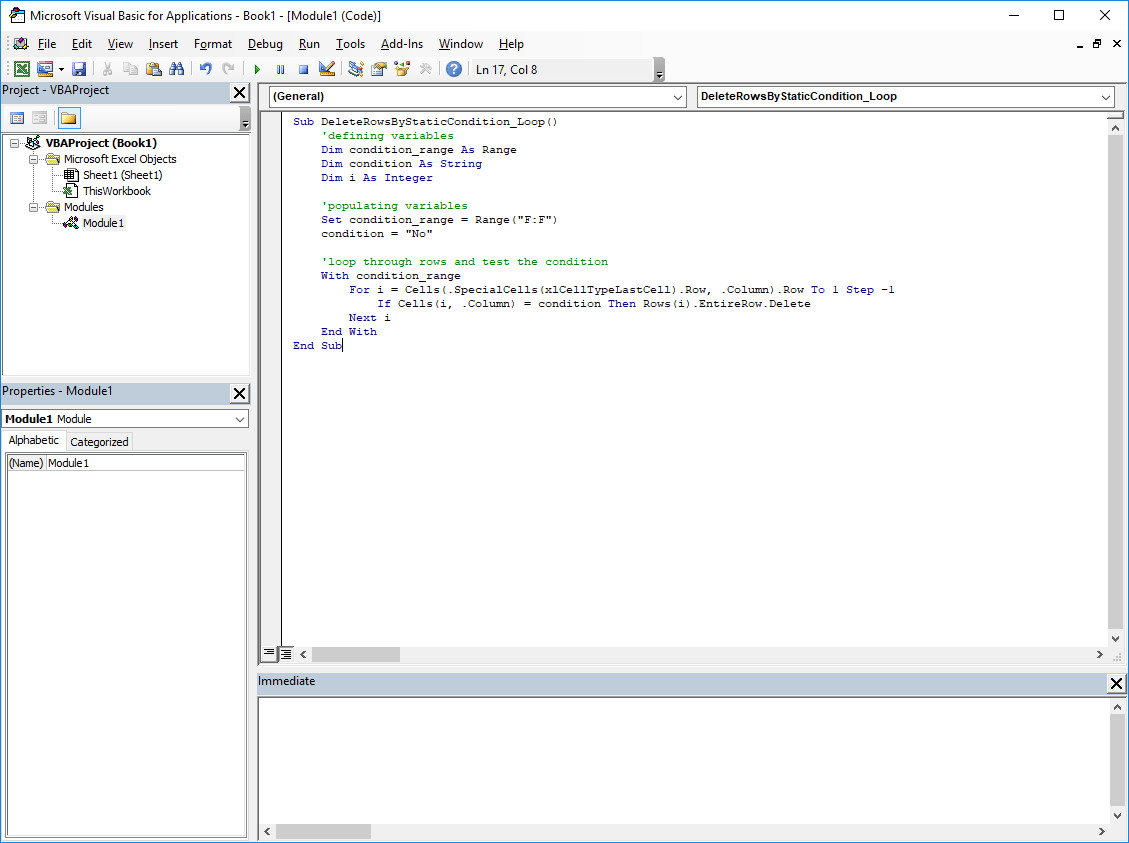Switch to the Categorized properties tab
This screenshot has width=1129, height=843.
tap(99, 442)
